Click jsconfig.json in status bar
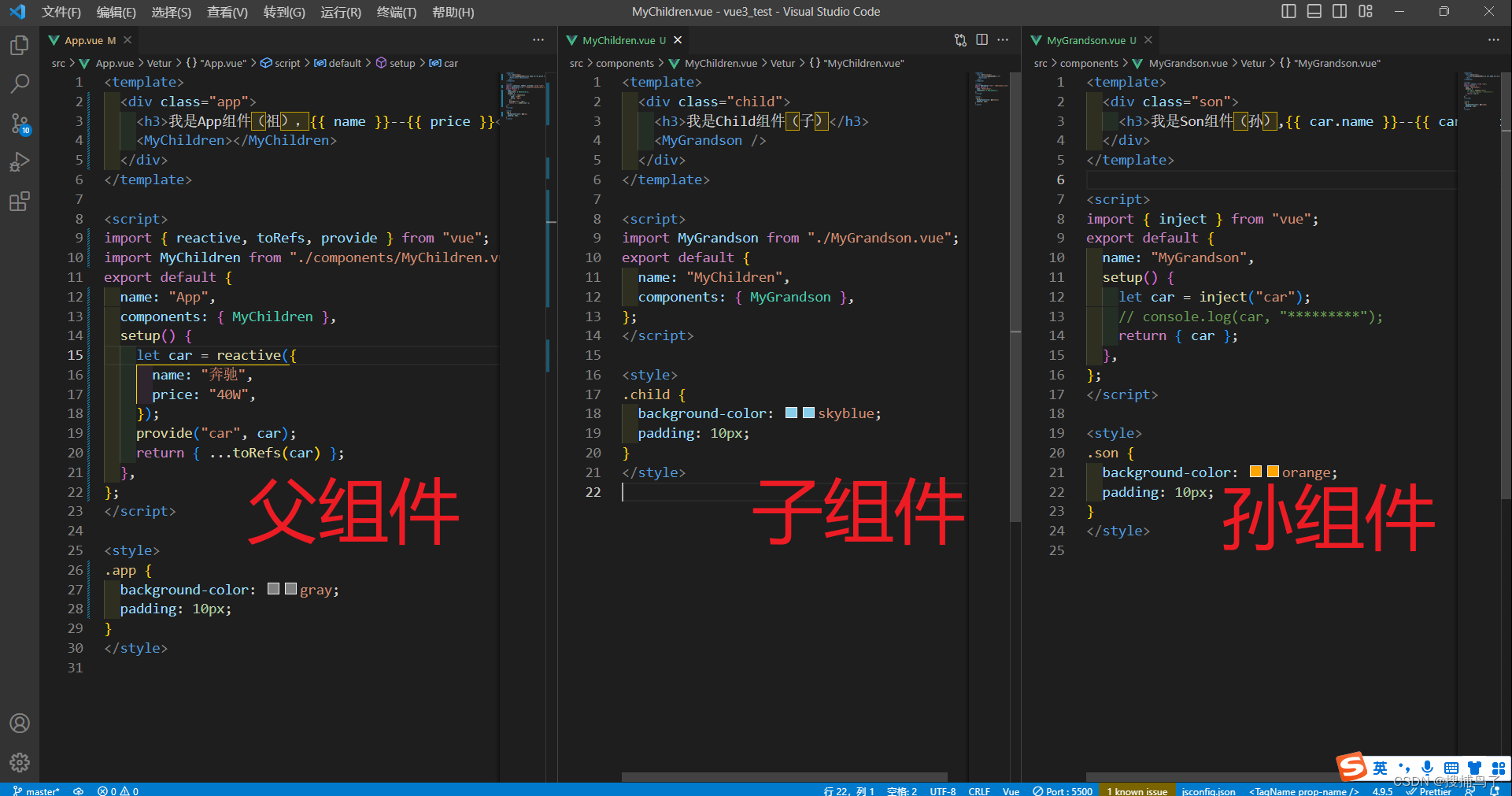The image size is (1512, 796). (x=1209, y=790)
